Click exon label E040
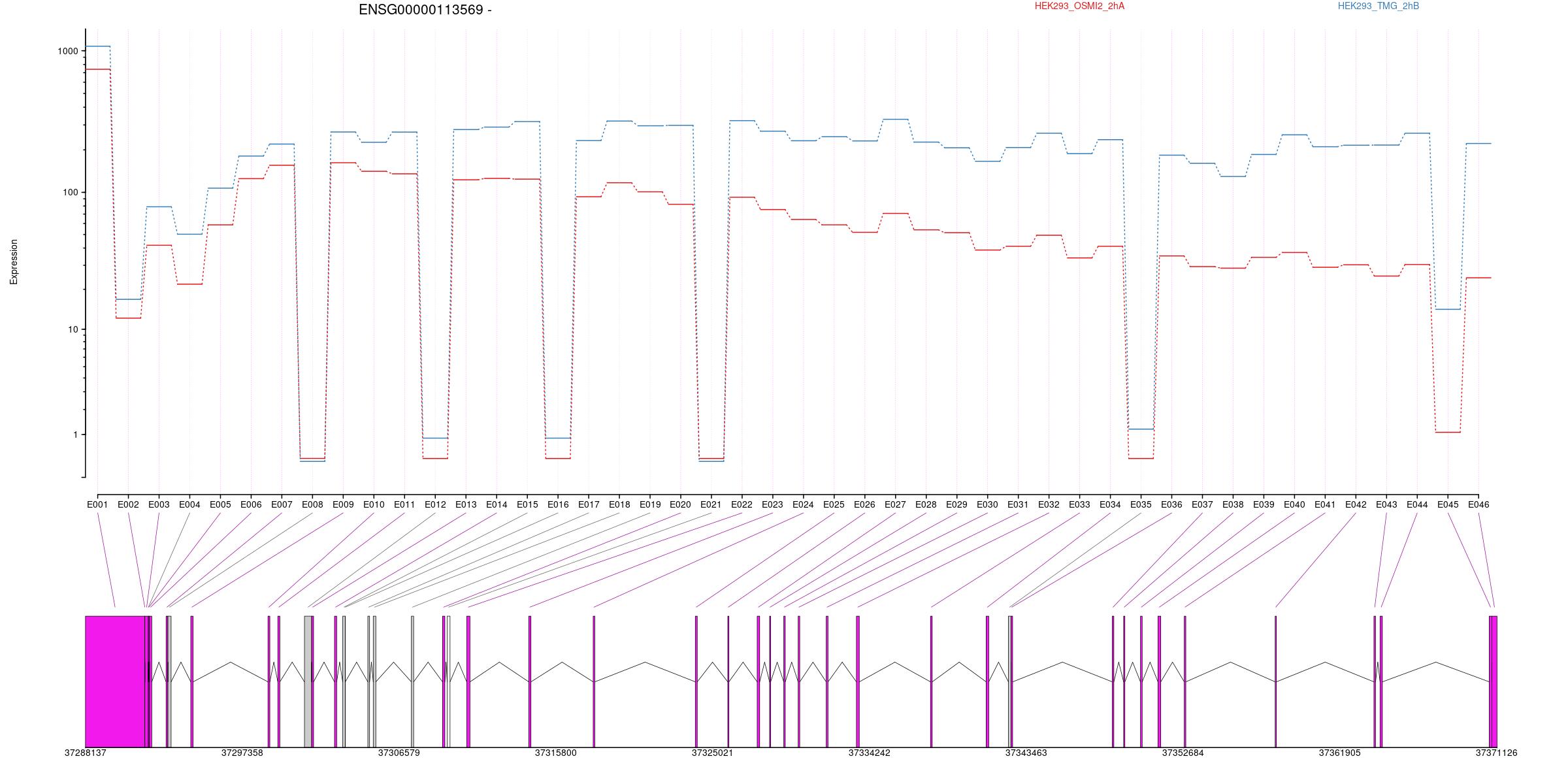1568x784 pixels. pos(1294,505)
